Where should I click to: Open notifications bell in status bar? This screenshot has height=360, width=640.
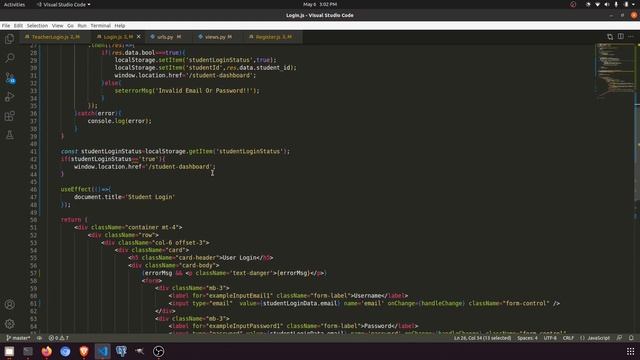tap(631, 338)
